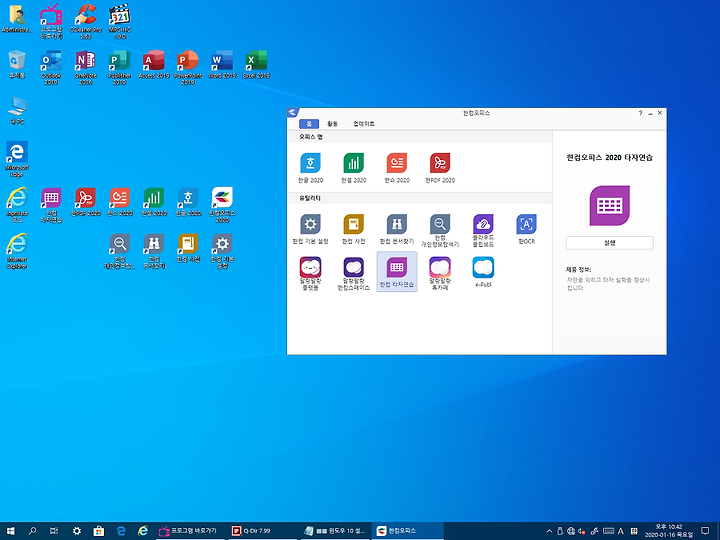This screenshot has height=540, width=720.
Task: Select 한컴 사전 shortcut on the desktop
Action: 188,248
